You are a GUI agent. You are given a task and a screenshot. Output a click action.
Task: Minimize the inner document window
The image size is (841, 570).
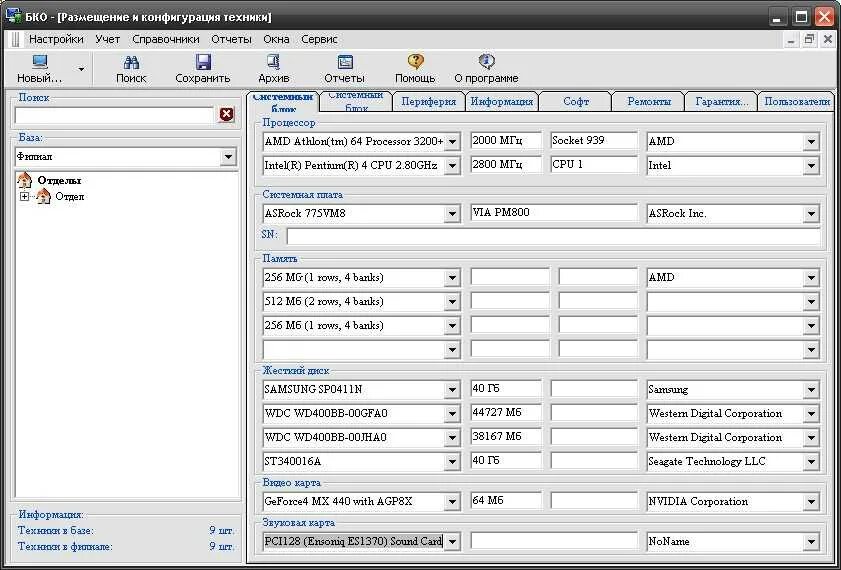pos(792,39)
